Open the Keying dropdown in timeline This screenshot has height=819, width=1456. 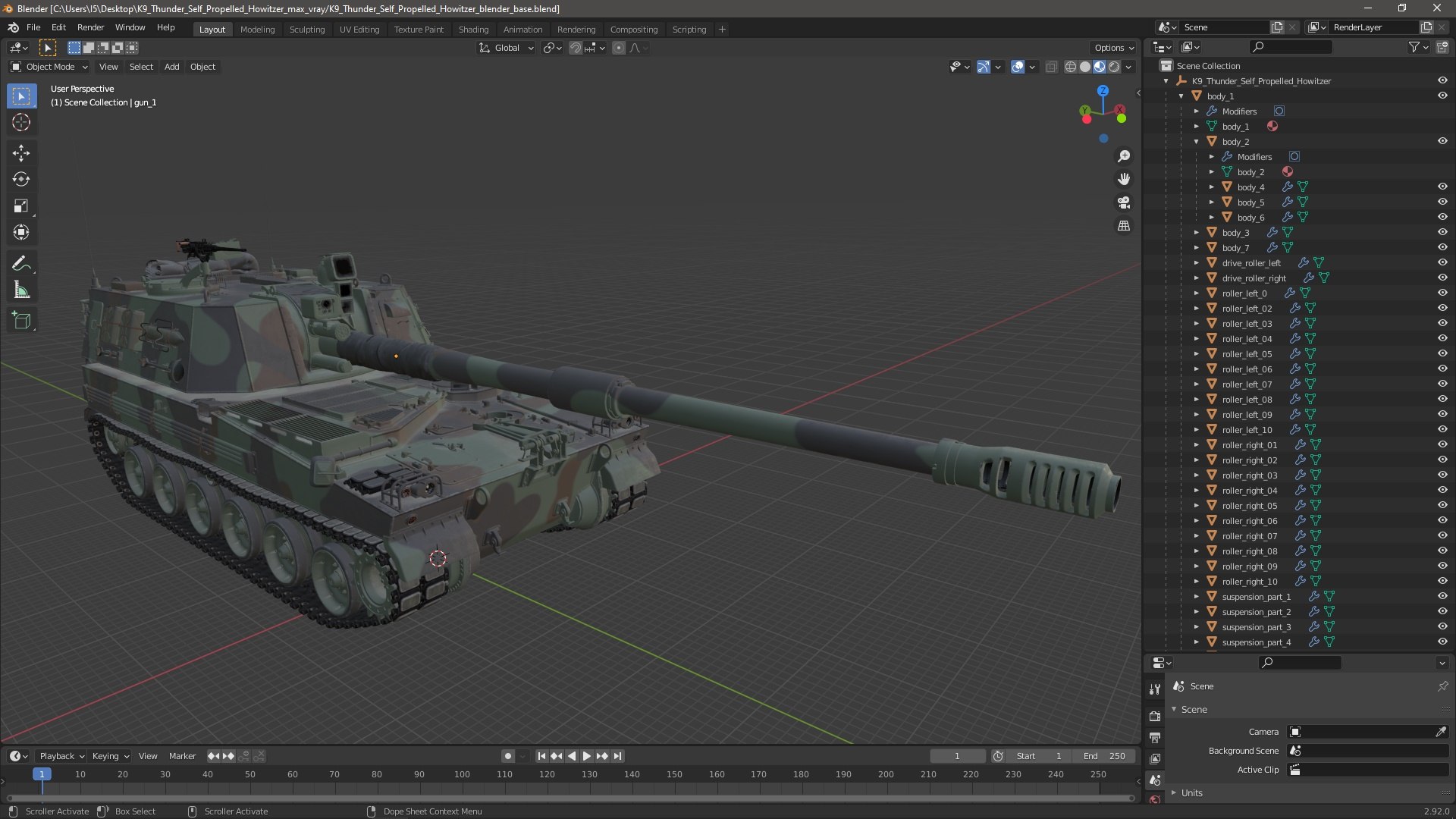click(111, 756)
